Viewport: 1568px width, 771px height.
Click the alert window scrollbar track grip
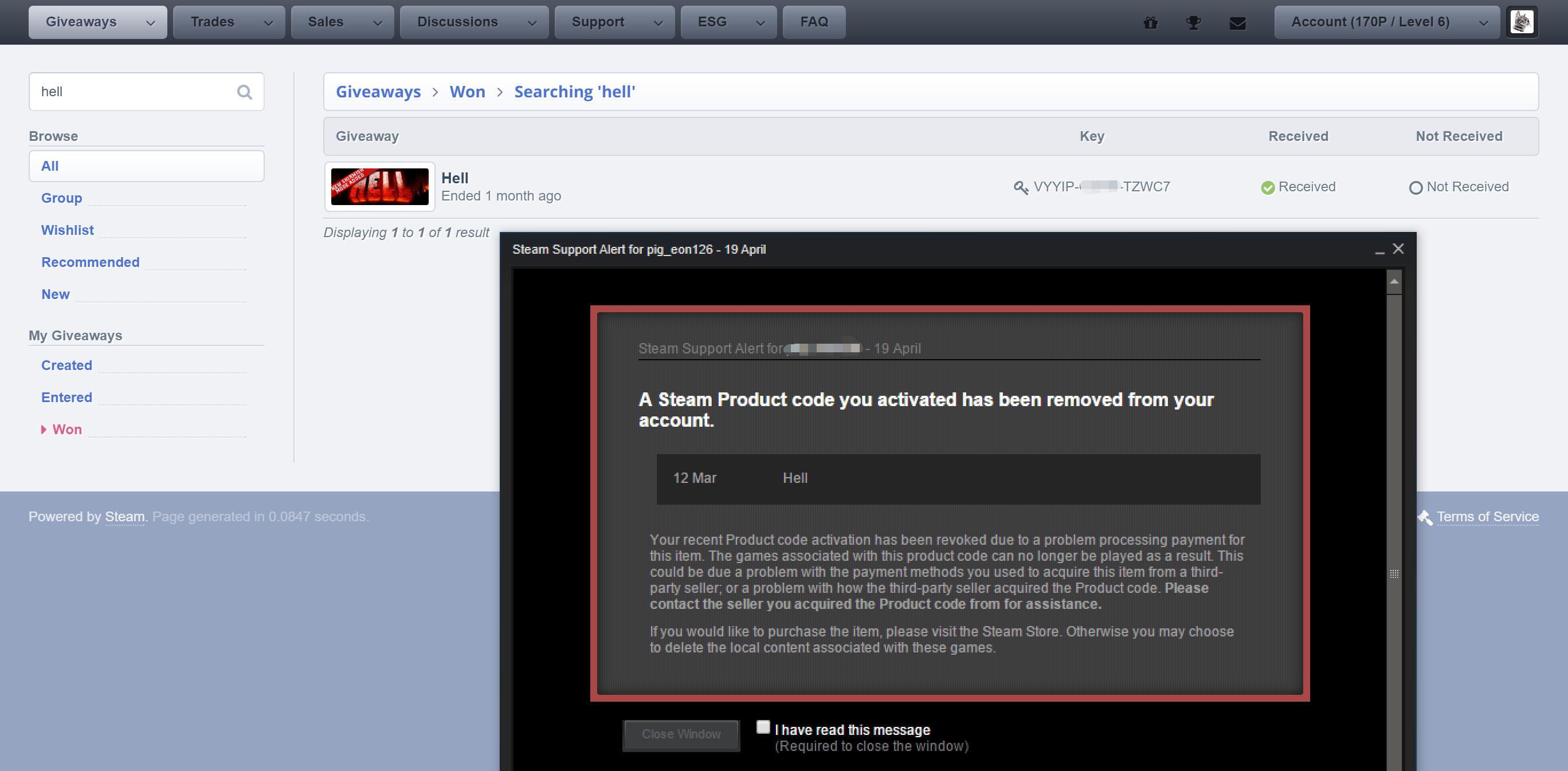pos(1394,574)
